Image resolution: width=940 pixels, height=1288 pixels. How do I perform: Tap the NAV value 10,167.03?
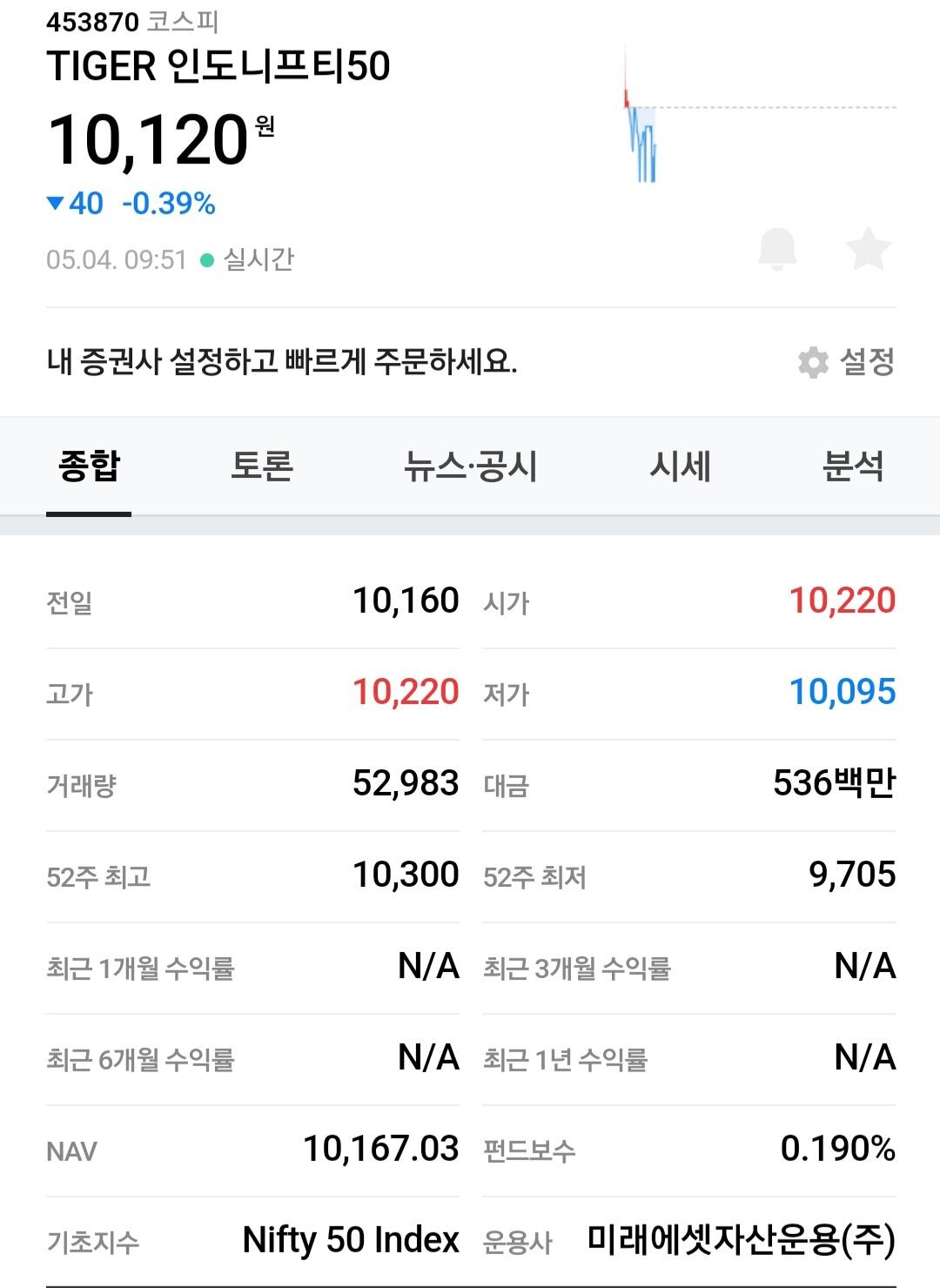[x=380, y=1149]
